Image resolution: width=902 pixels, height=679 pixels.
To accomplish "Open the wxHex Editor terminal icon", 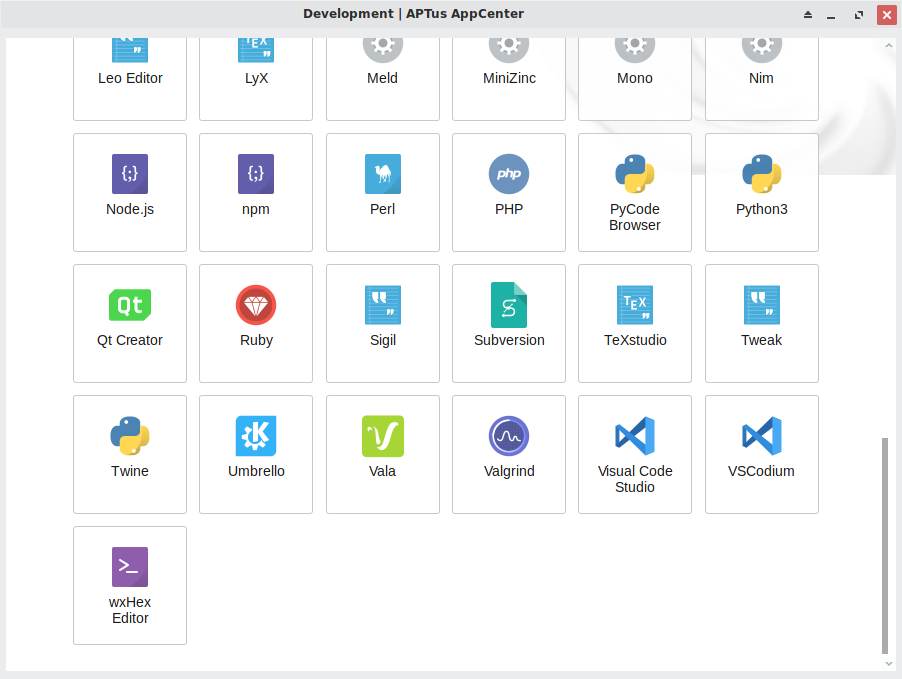I will pos(129,567).
